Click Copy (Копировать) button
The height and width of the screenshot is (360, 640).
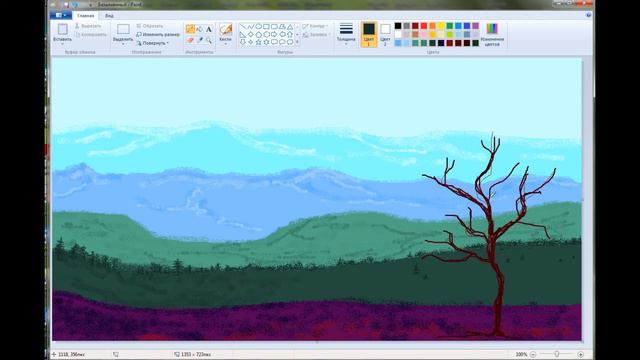(91, 35)
